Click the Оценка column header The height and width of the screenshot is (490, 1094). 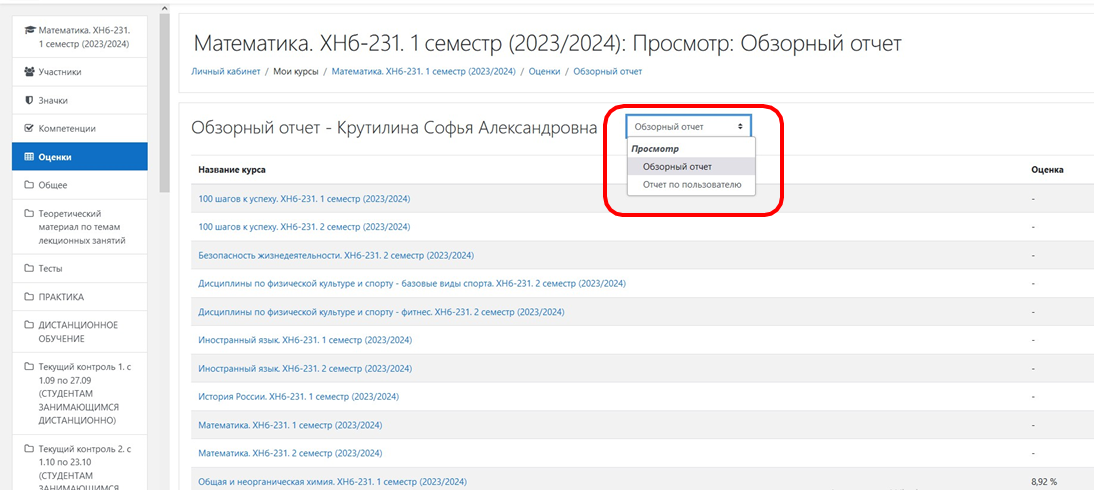click(x=1047, y=170)
